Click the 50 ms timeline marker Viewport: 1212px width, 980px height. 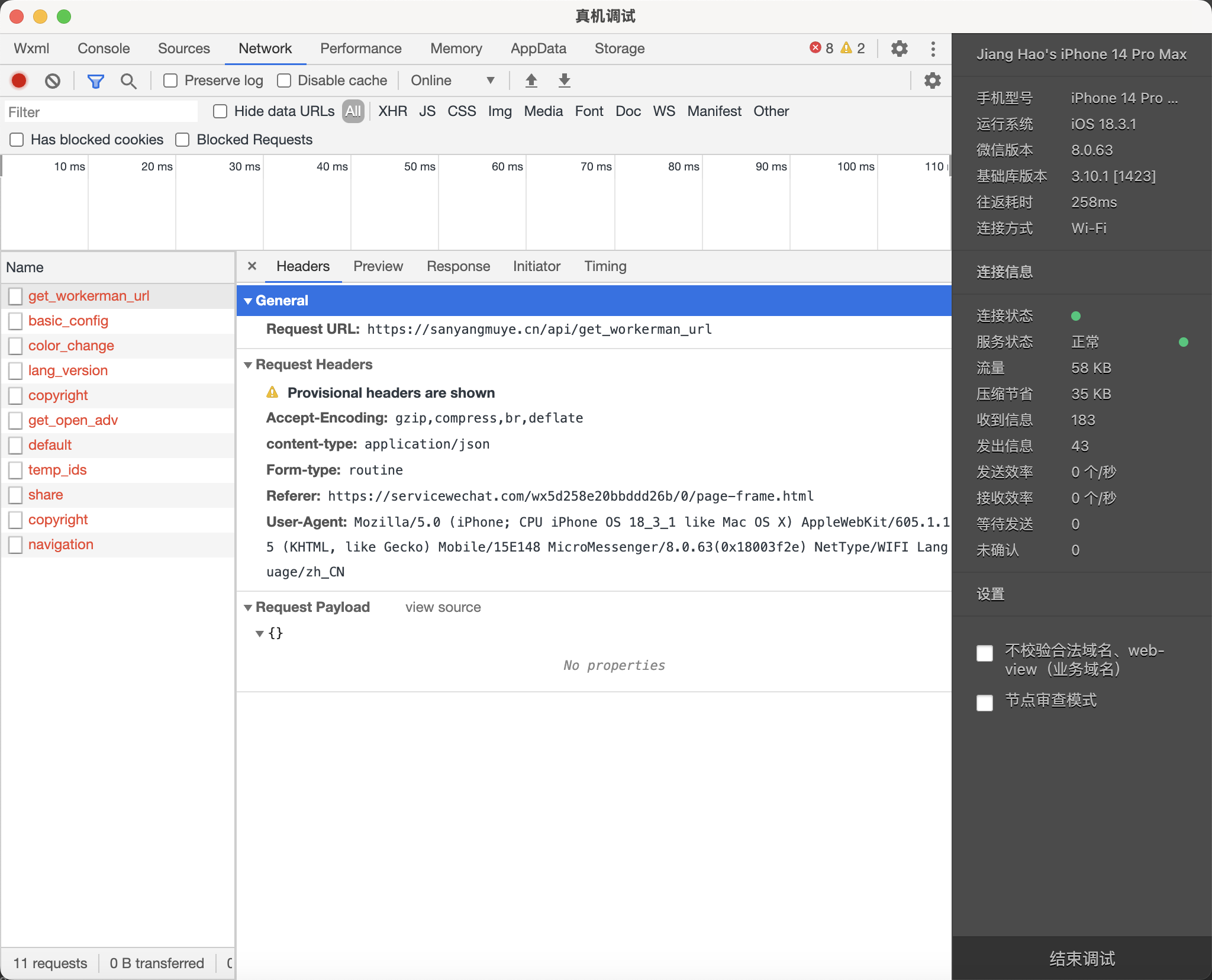(420, 167)
